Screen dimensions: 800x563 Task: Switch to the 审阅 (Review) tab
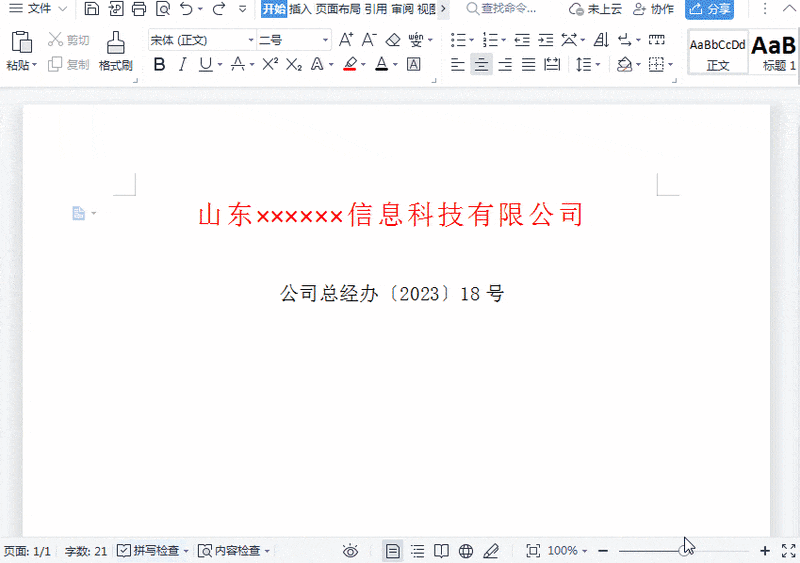pyautogui.click(x=403, y=9)
